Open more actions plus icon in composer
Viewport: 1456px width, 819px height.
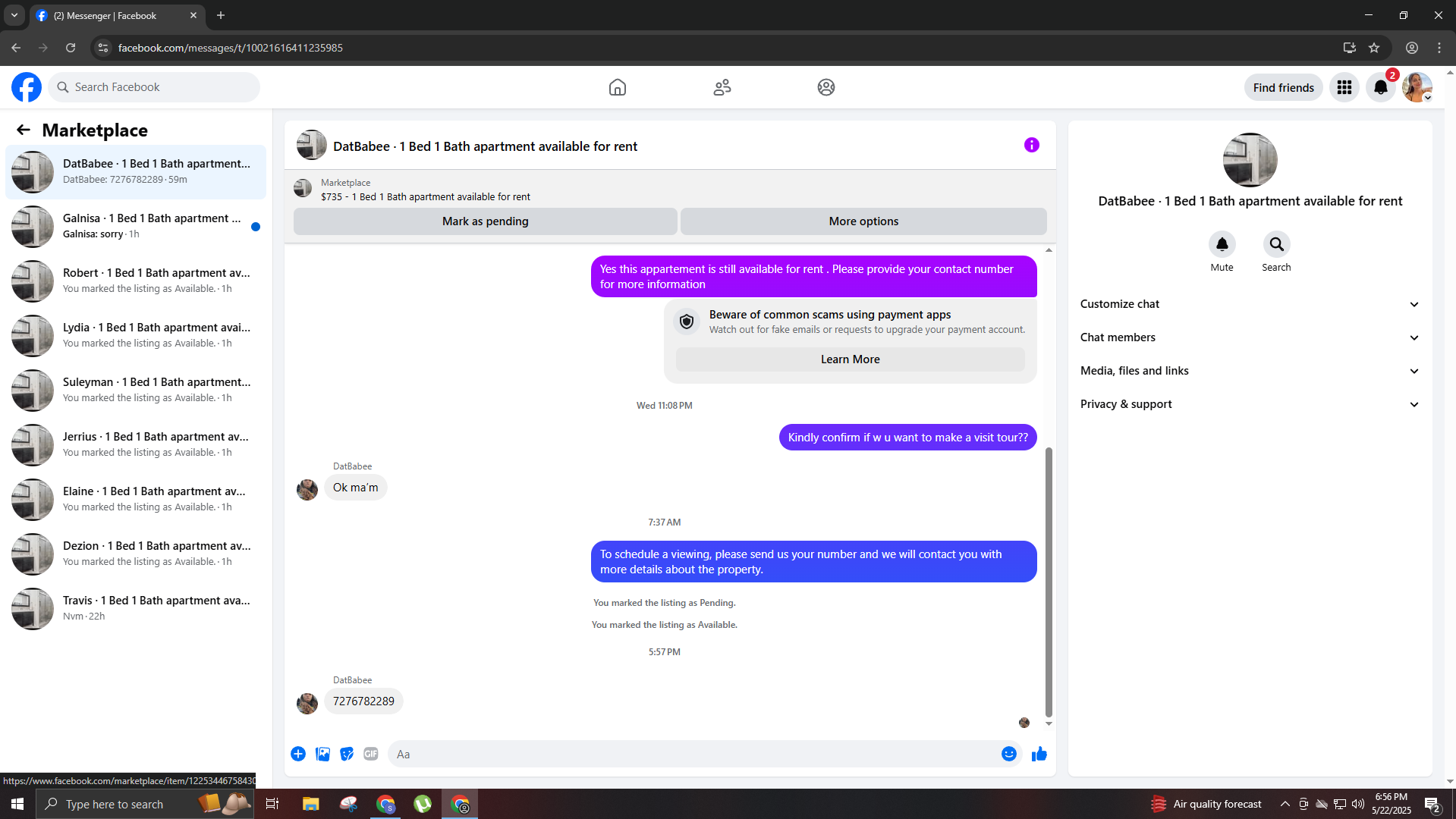click(x=298, y=754)
